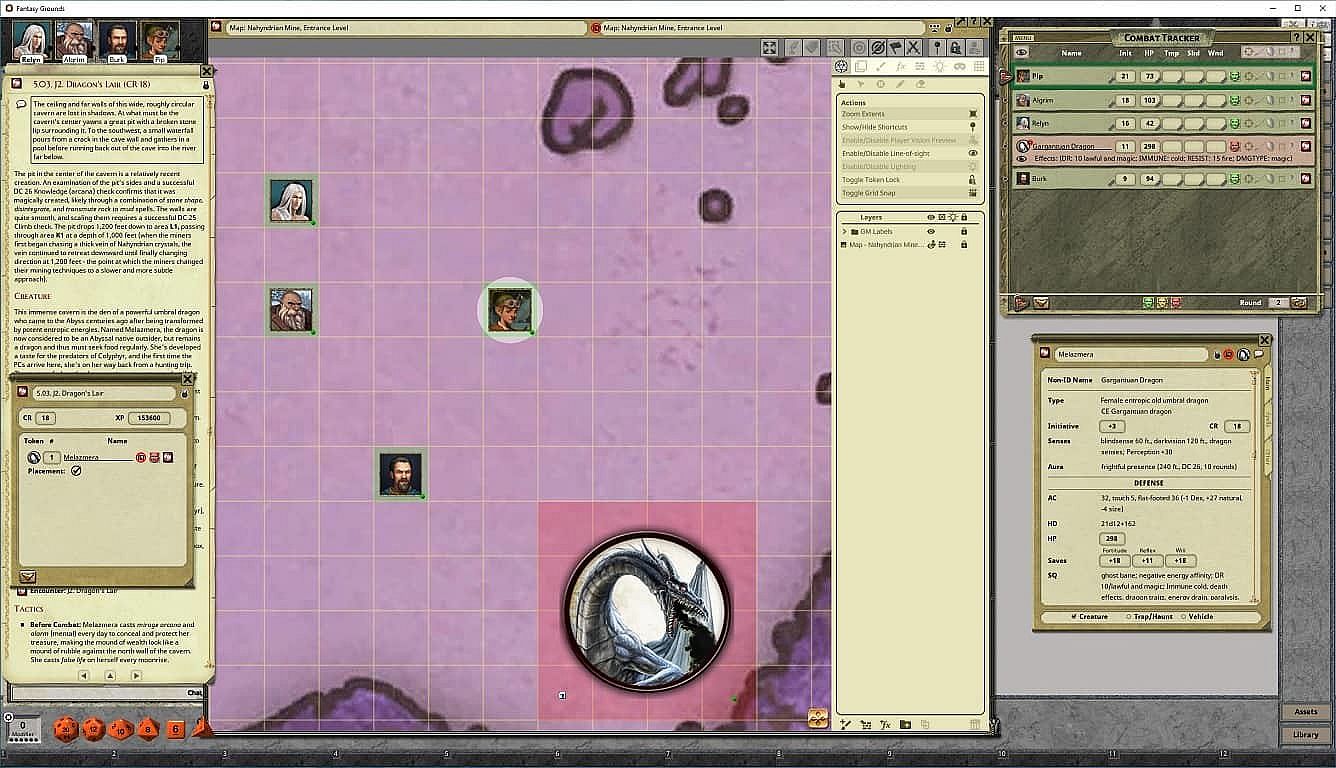
Task: Open the Assets button
Action: (x=1306, y=712)
